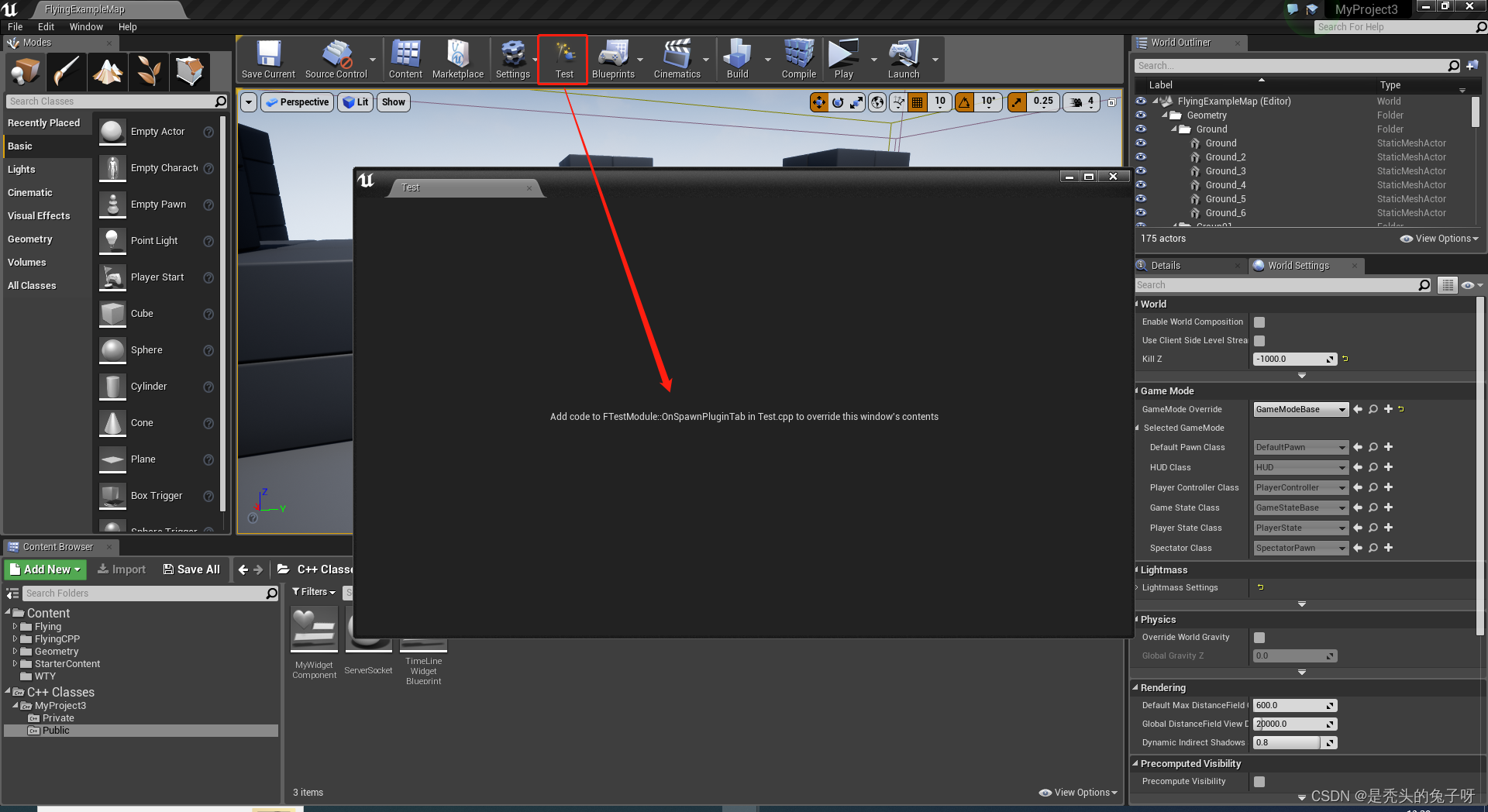The height and width of the screenshot is (812, 1488).
Task: Open the GameMode Override dropdown
Action: (1300, 409)
